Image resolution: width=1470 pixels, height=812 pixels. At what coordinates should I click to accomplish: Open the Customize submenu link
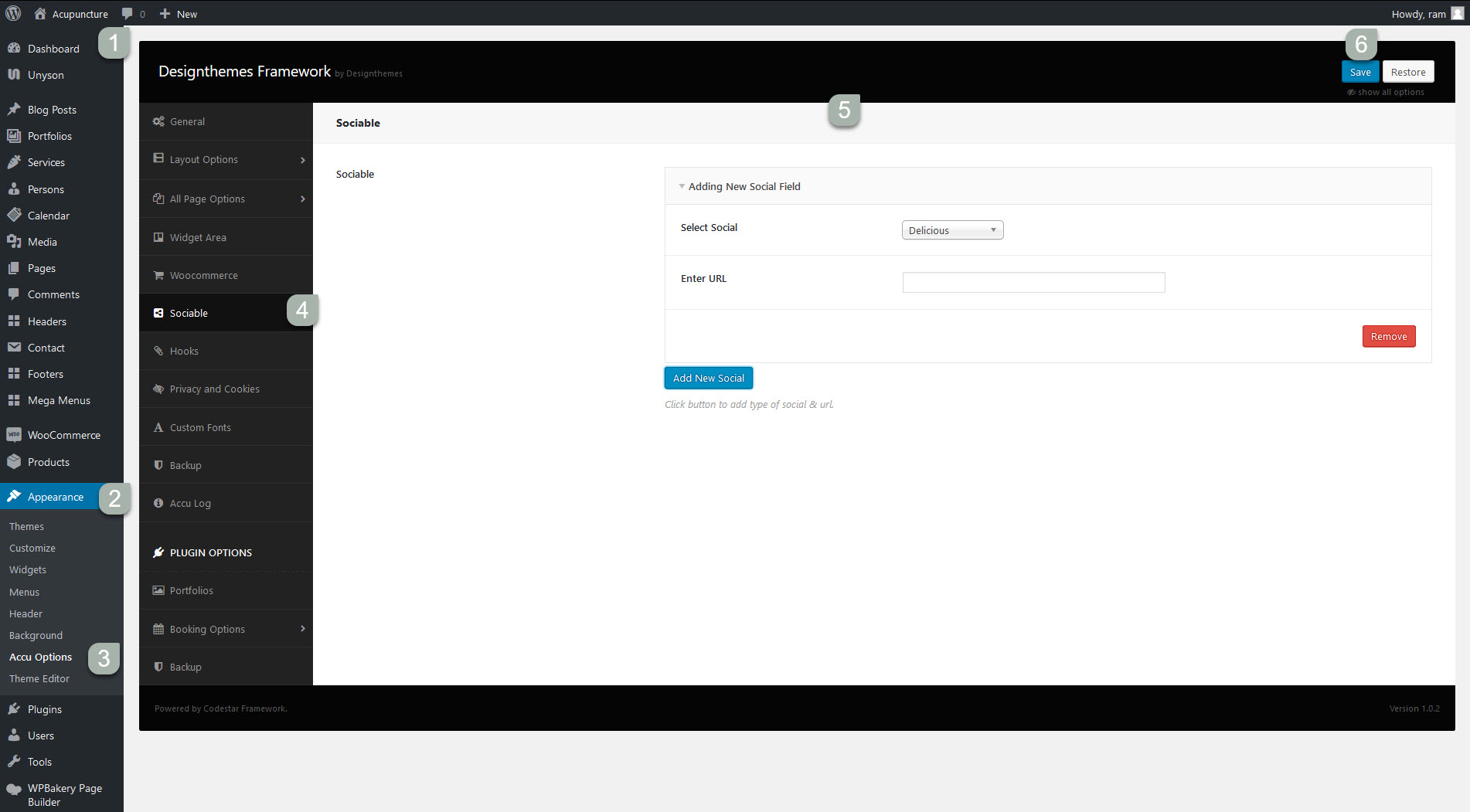32,548
